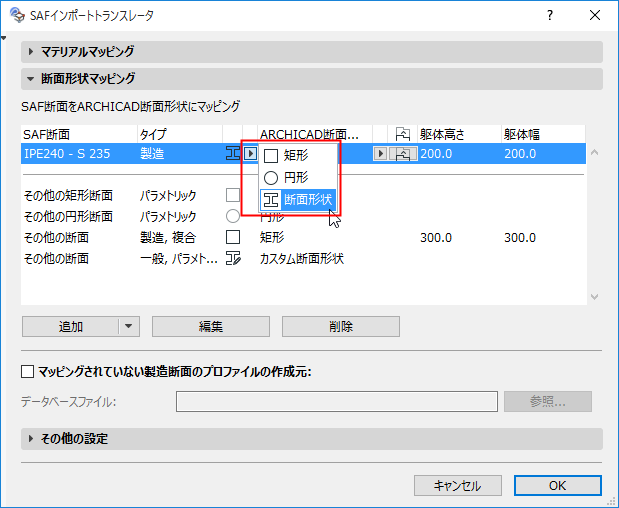Click the list scroll down arrow

click(595, 296)
